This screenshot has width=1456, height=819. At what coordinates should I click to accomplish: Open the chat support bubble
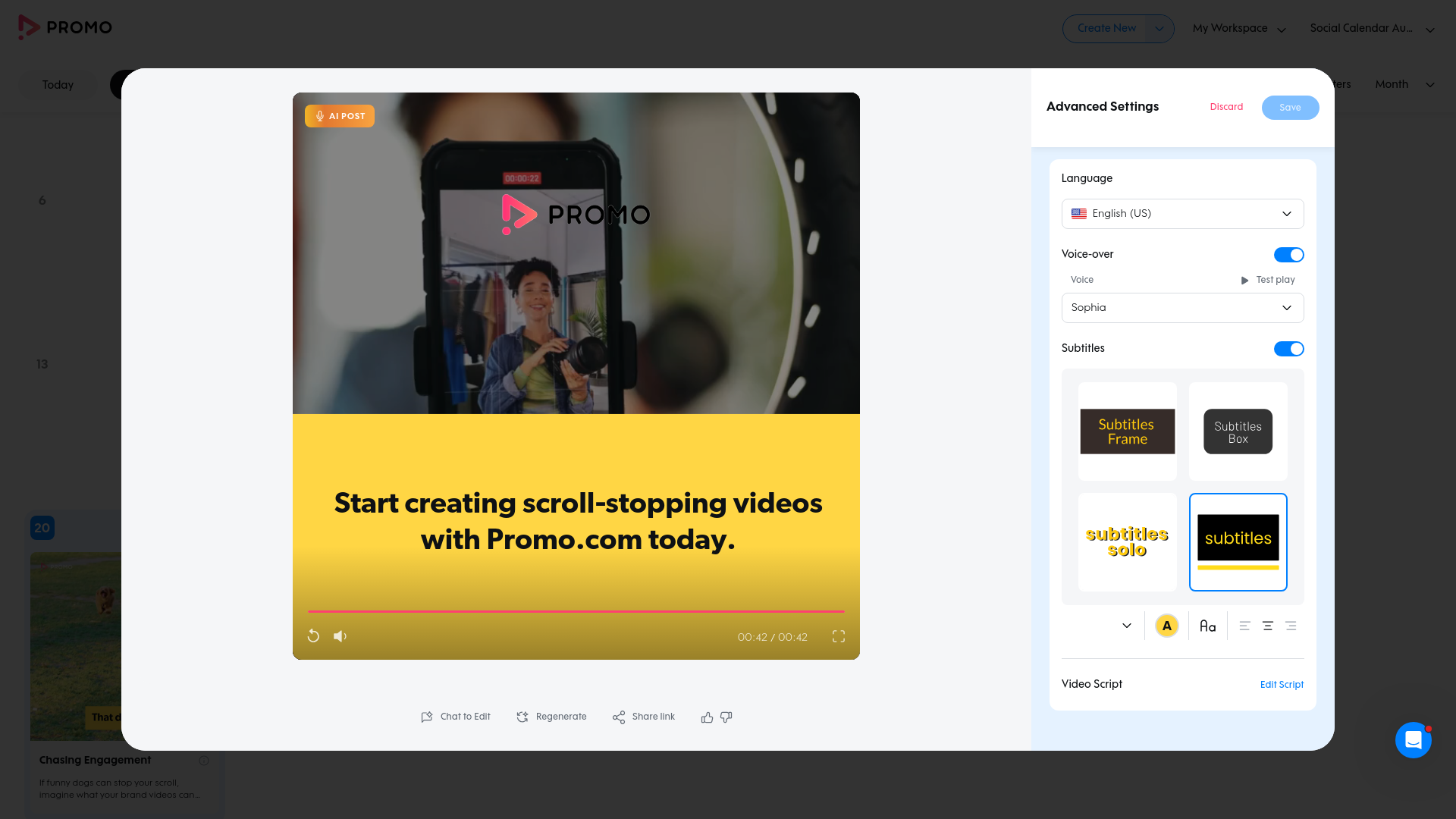(x=1413, y=740)
